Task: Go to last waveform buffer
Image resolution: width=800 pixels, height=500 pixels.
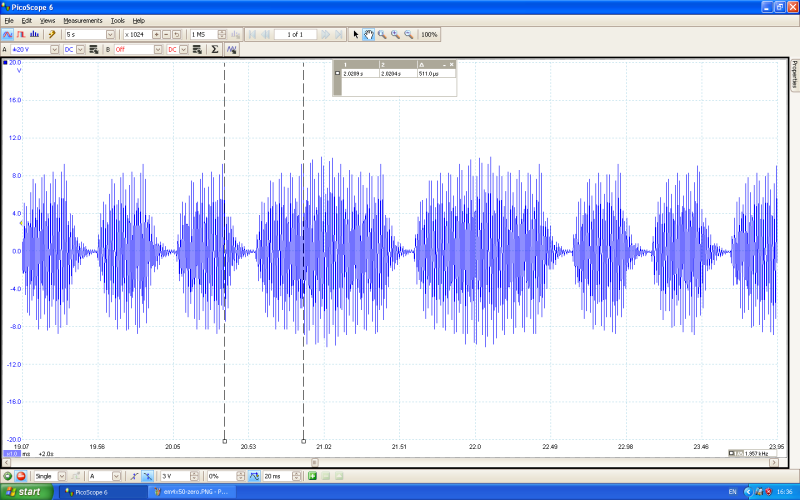Action: click(x=339, y=35)
